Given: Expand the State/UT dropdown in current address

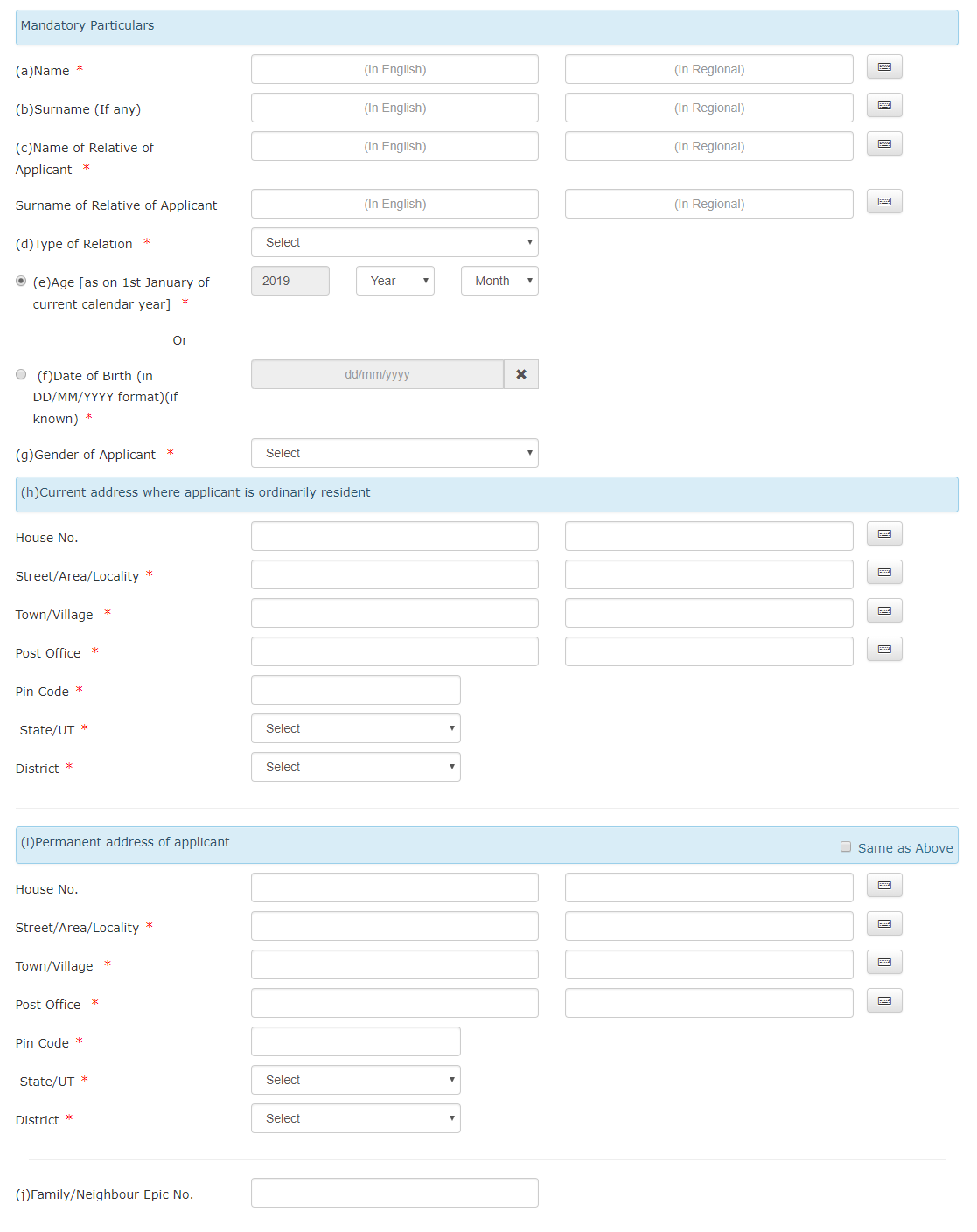Looking at the screenshot, I should point(355,727).
